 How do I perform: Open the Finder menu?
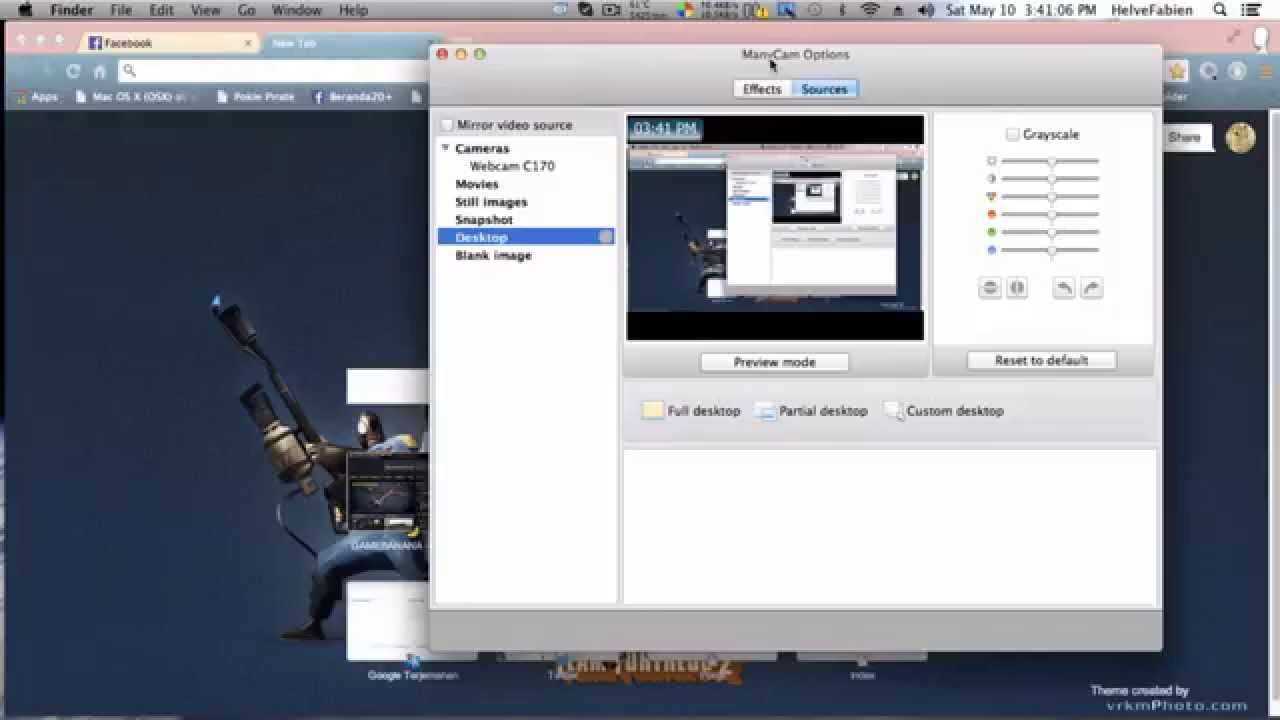coord(71,10)
